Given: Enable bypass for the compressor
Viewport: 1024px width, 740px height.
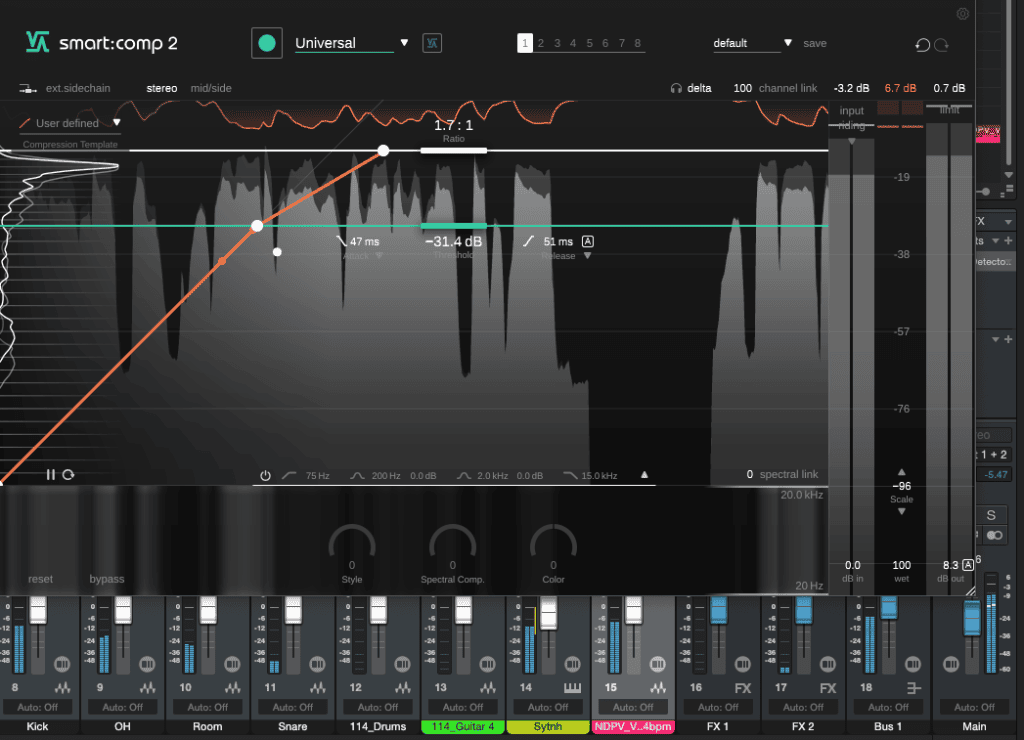Looking at the screenshot, I should [106, 579].
